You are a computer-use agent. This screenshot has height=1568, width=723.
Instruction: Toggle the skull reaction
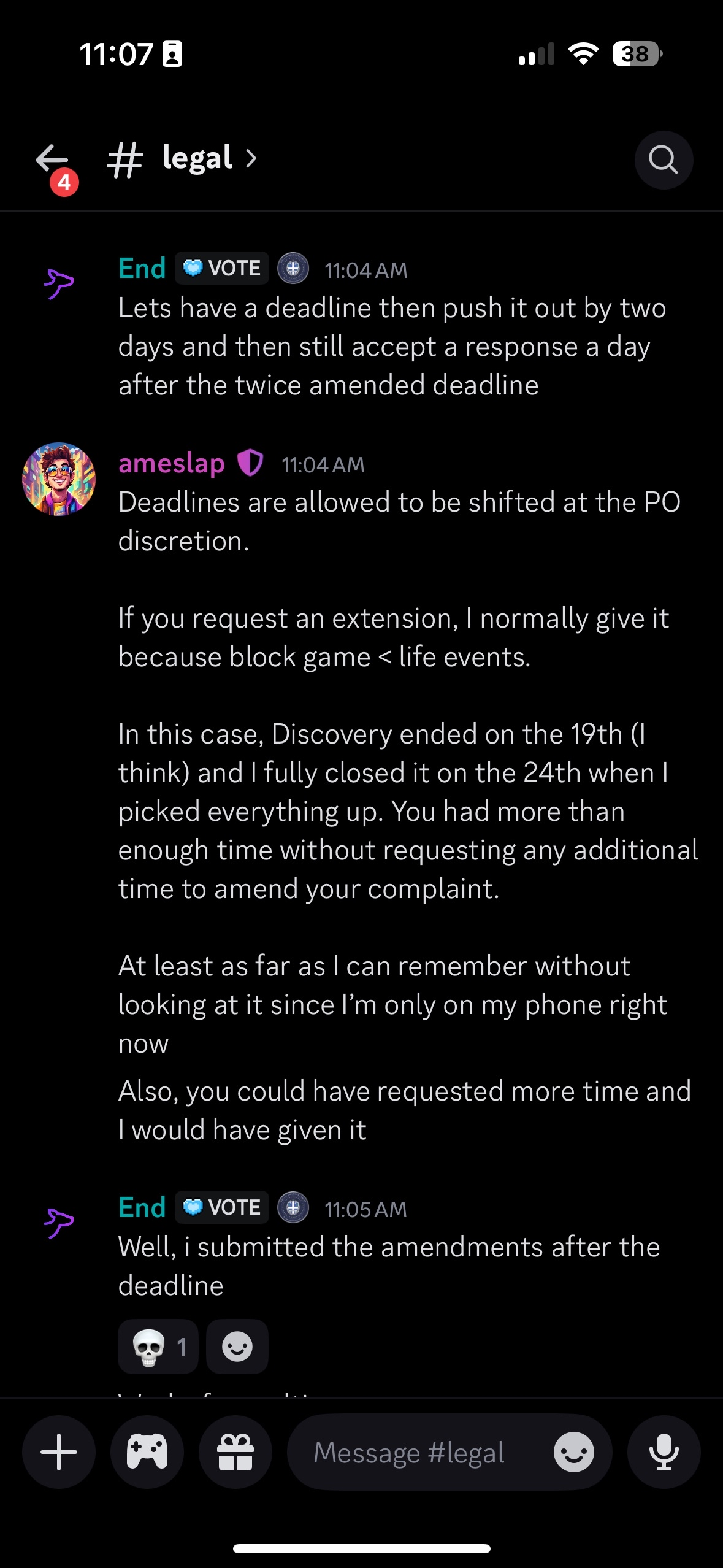[x=158, y=1347]
